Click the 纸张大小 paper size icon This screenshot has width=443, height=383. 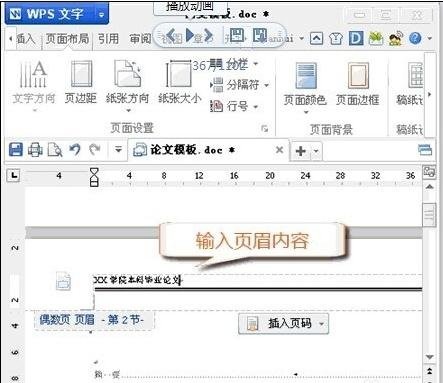(179, 74)
